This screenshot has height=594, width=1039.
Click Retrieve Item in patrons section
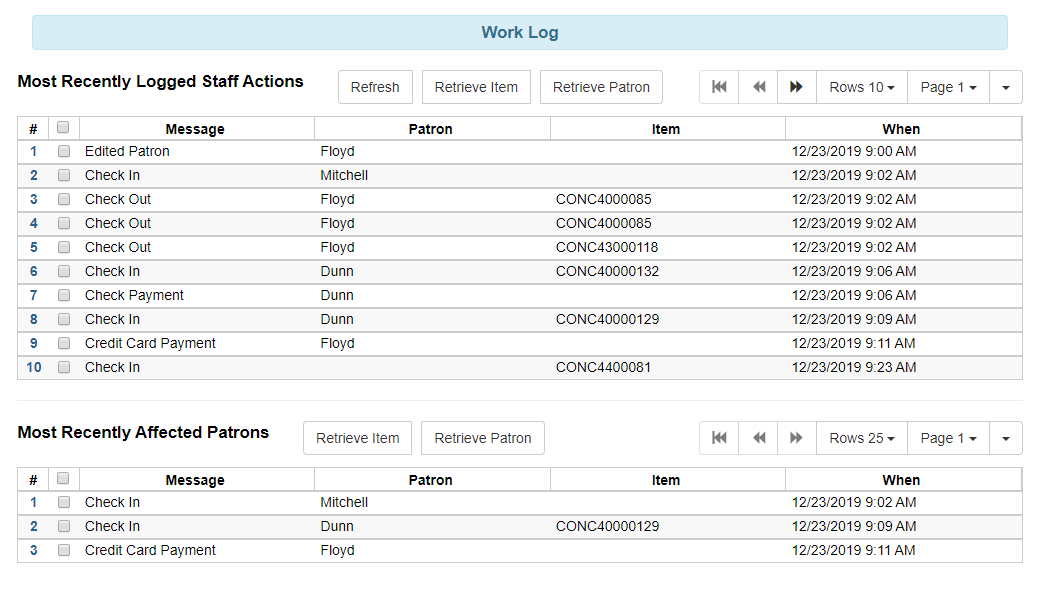357,437
